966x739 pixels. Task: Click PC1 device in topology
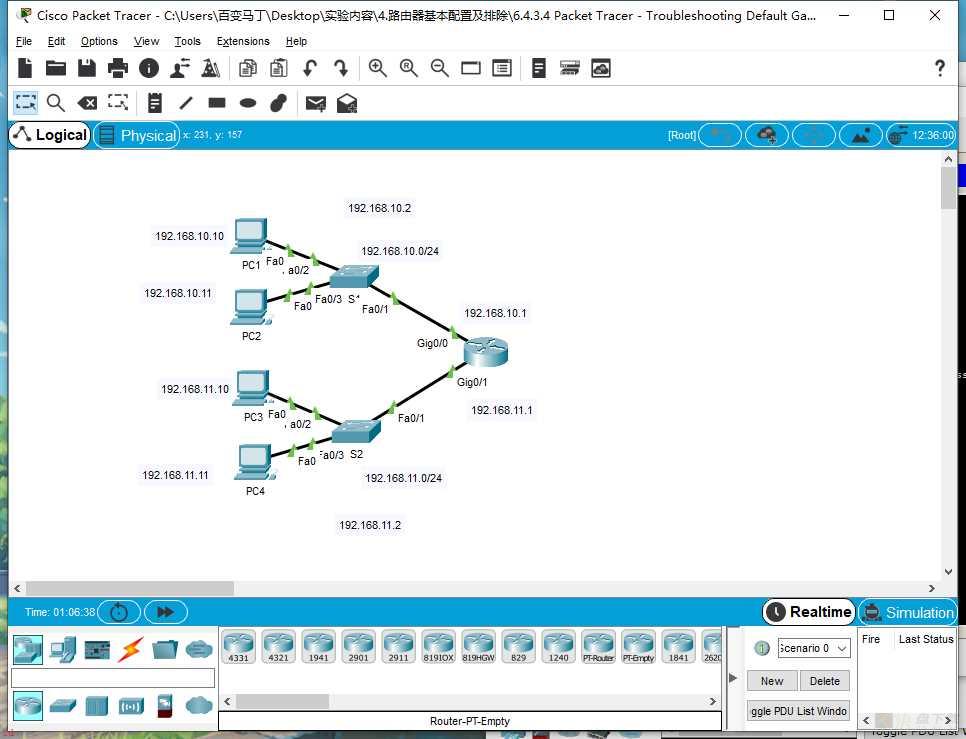pyautogui.click(x=250, y=236)
